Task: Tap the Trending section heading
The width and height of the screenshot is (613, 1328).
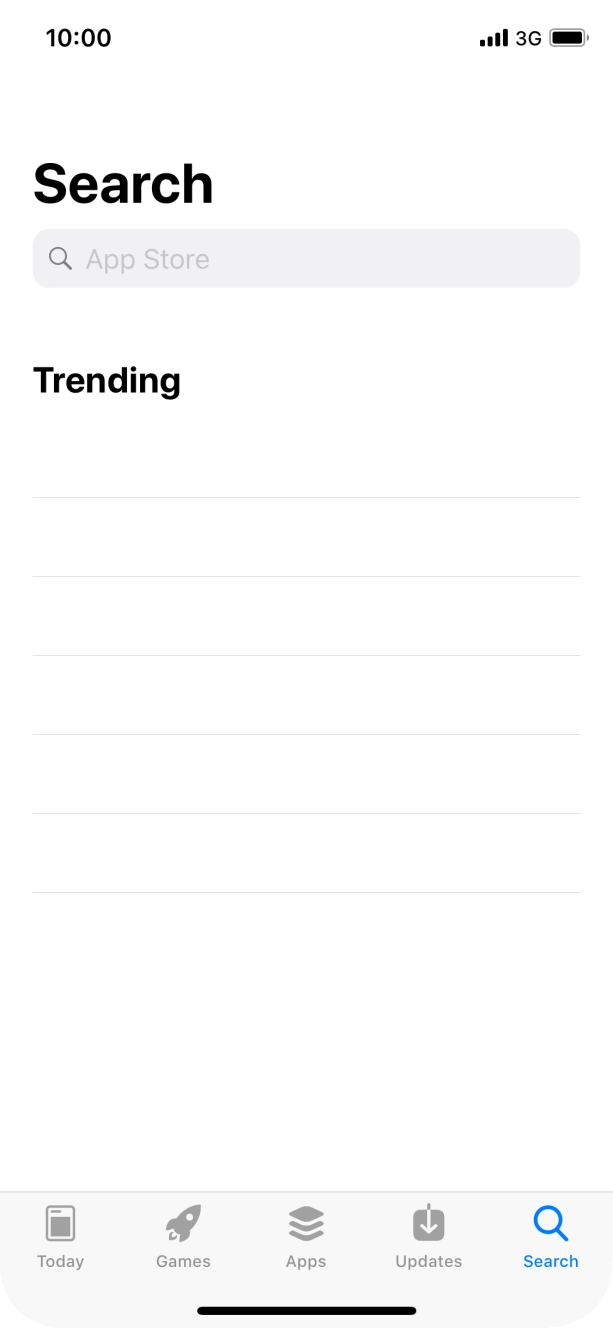Action: click(x=107, y=380)
